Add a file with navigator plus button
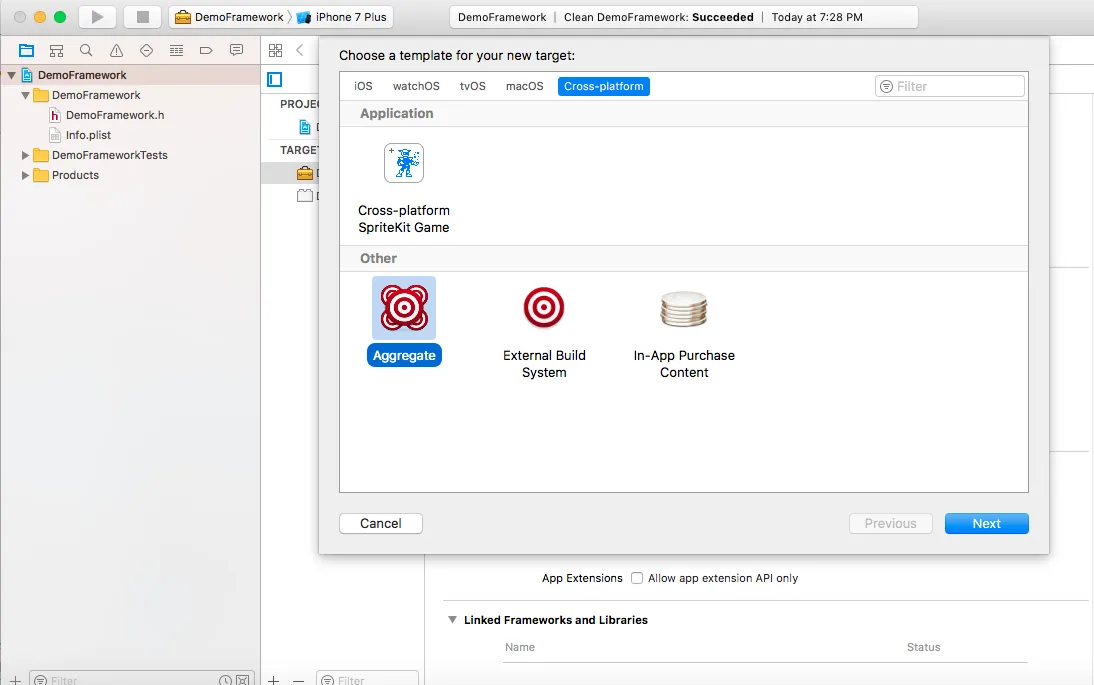 15,680
